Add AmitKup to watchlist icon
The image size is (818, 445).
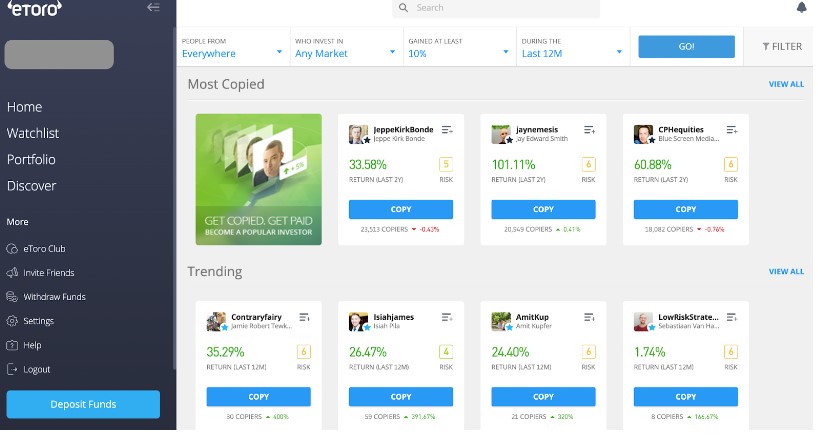(x=590, y=317)
